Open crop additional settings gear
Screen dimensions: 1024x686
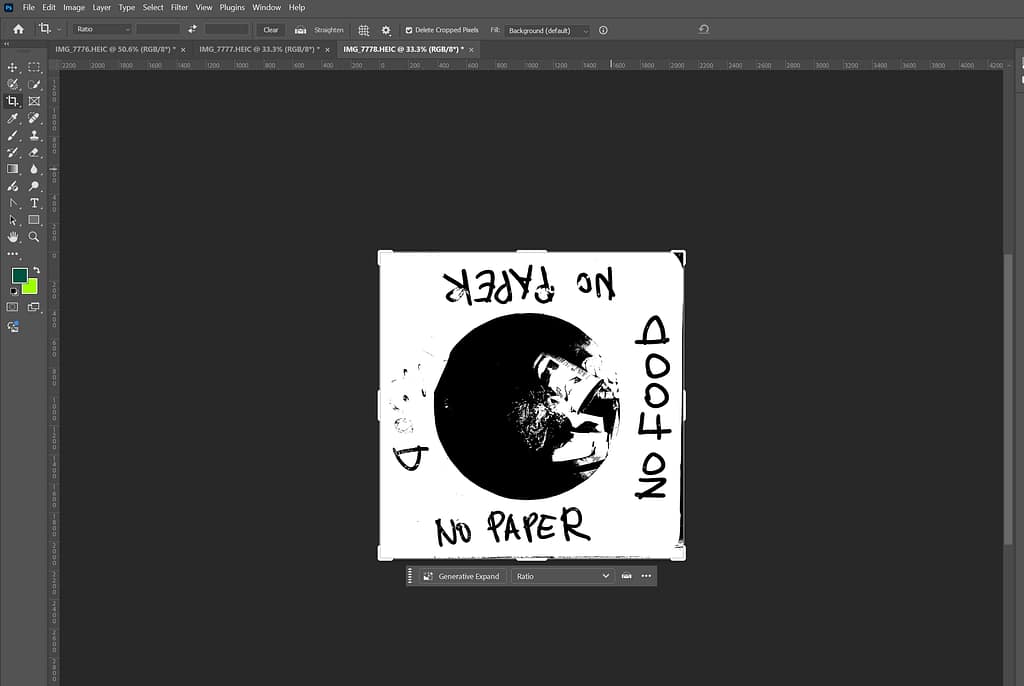coord(386,30)
